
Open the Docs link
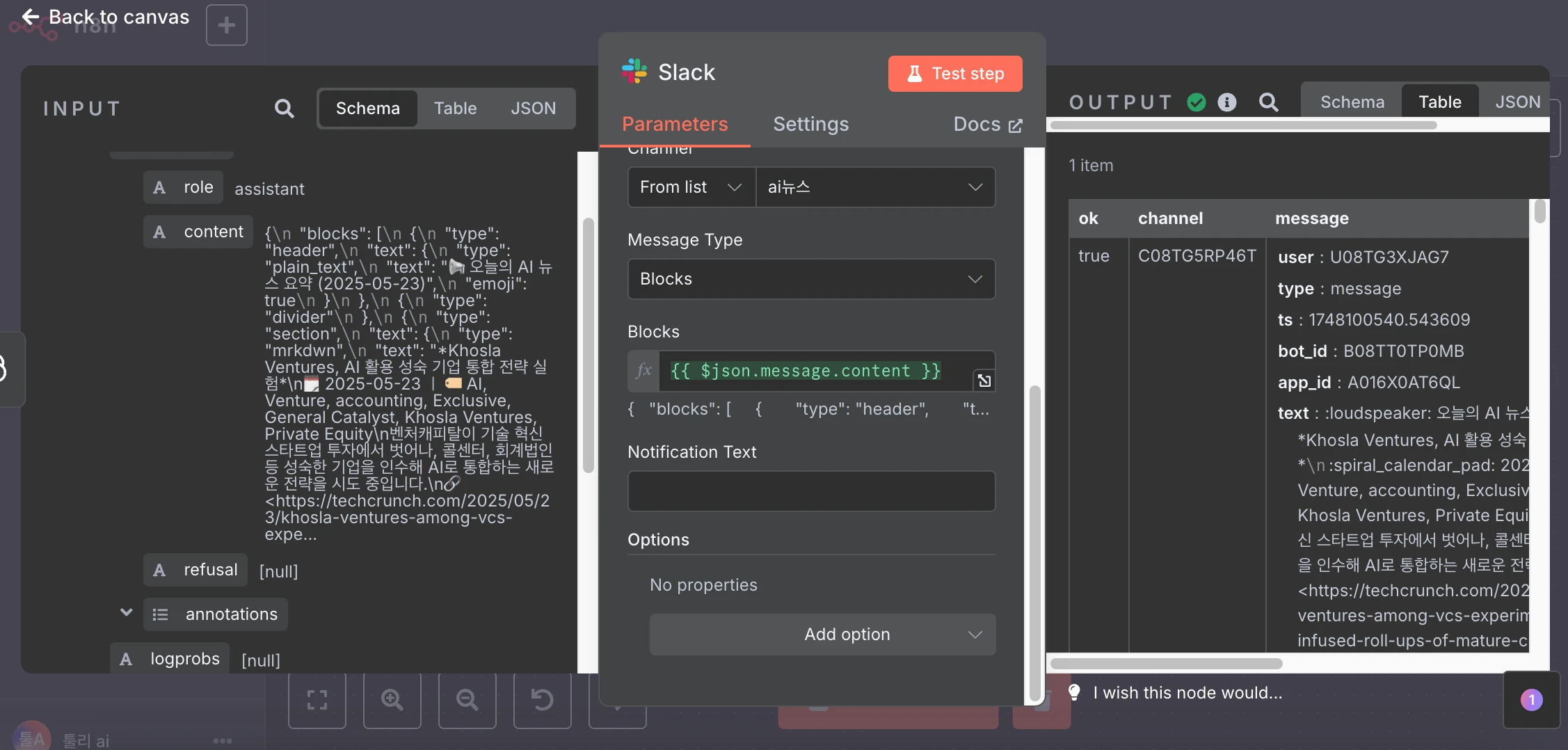(x=988, y=125)
